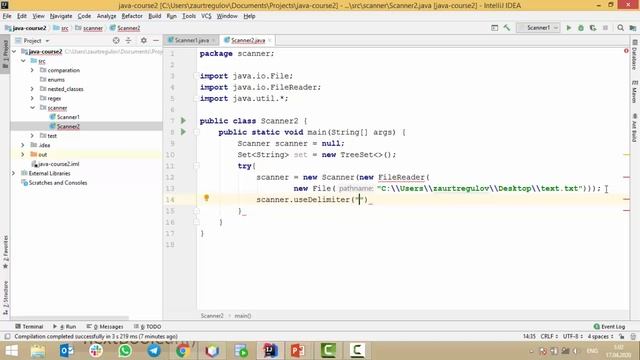Viewport: 640px width, 360px height.
Task: Hide the Project panel with minus icon
Action: coord(156,40)
